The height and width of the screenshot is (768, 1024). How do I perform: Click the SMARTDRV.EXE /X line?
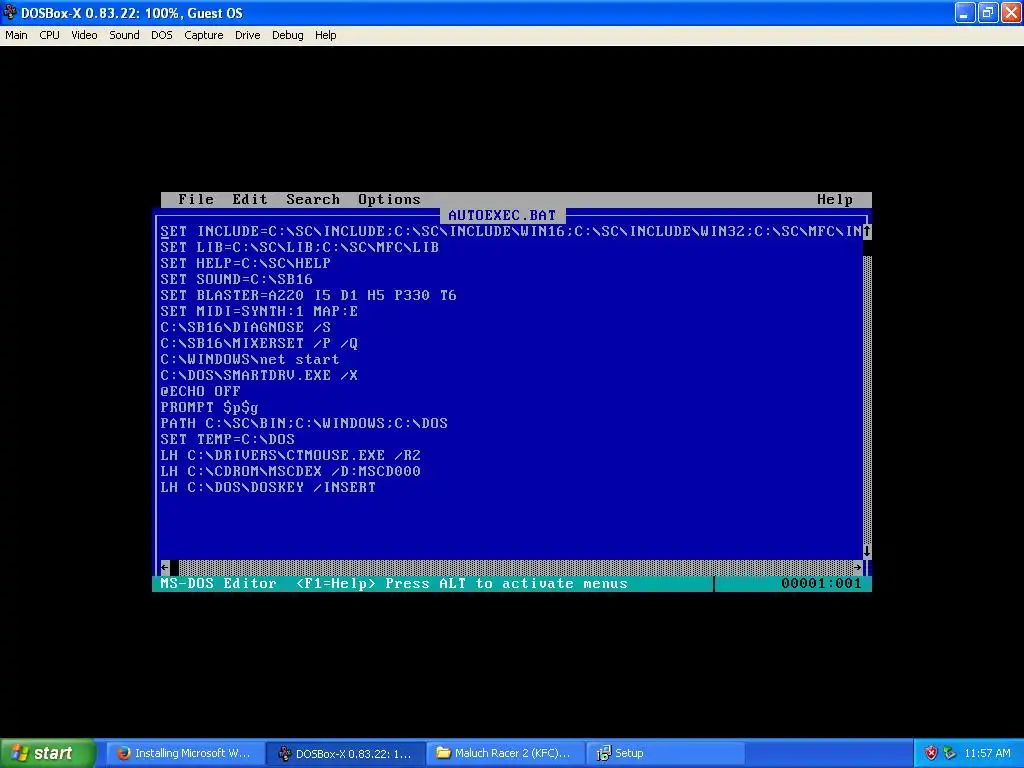(259, 376)
